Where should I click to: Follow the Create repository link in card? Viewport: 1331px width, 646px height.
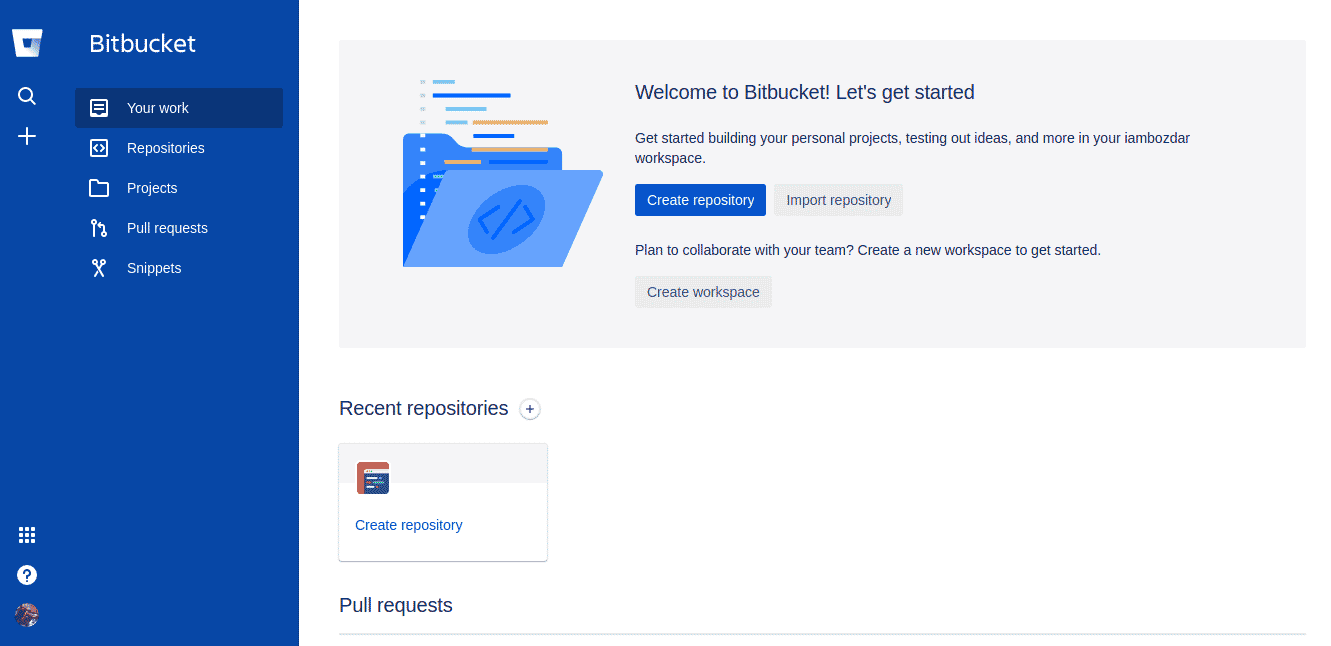(409, 525)
